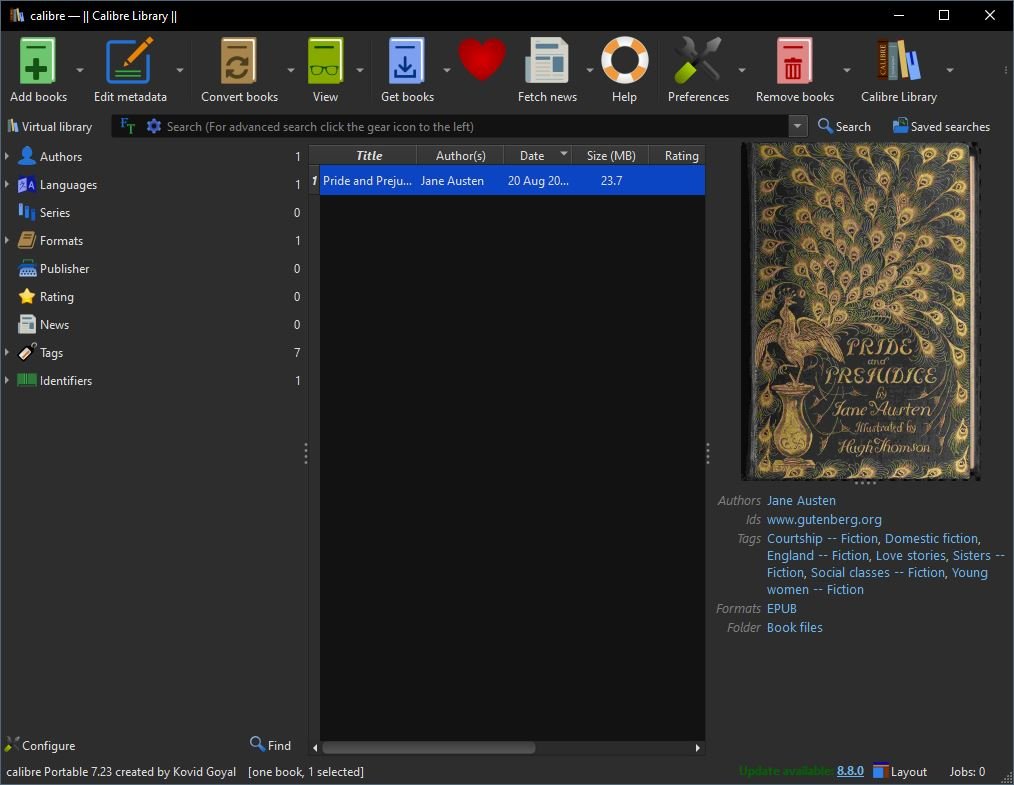Click the red heart donate icon

coord(481,60)
